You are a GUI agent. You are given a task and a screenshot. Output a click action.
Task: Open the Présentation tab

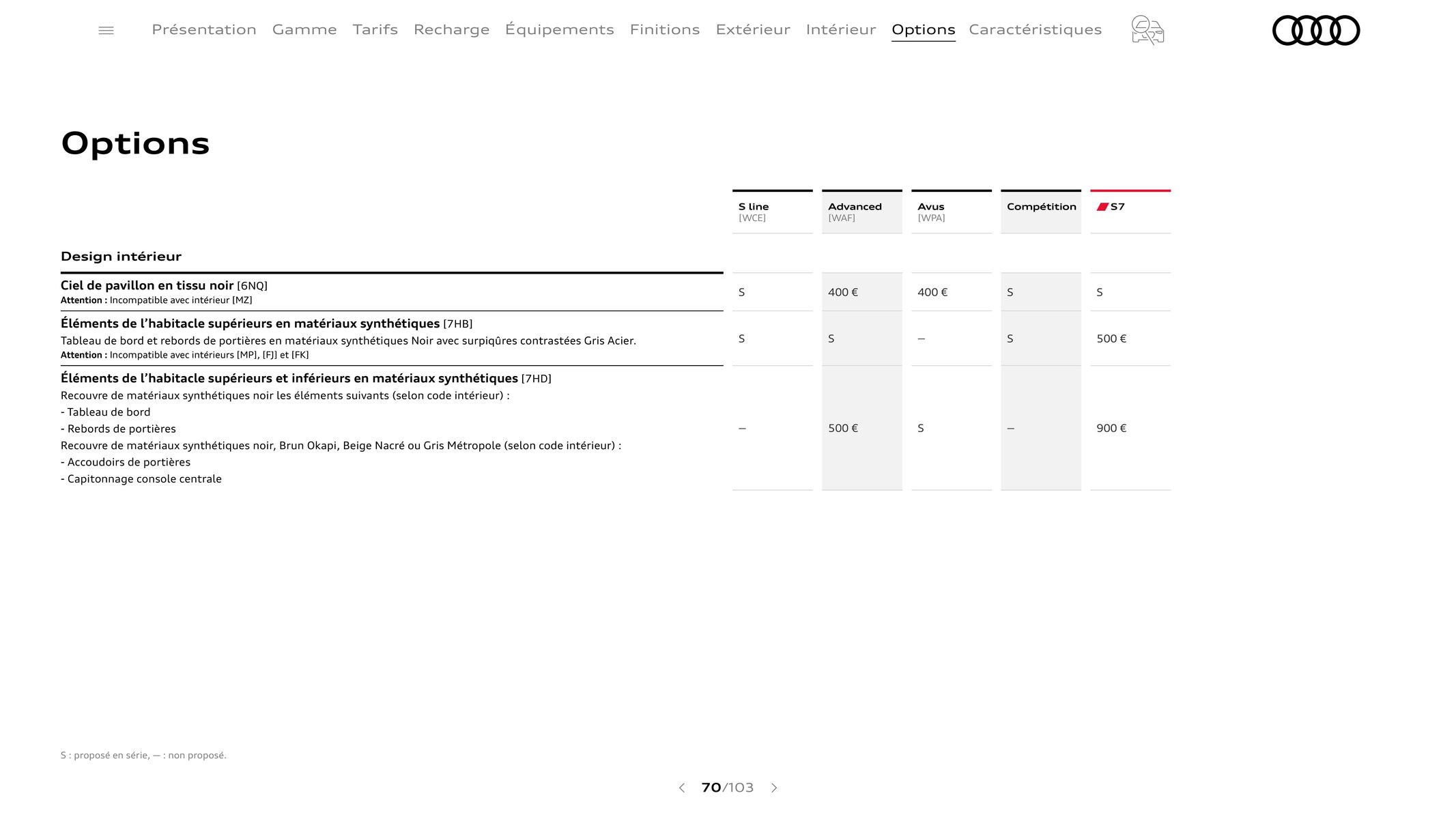[x=204, y=29]
